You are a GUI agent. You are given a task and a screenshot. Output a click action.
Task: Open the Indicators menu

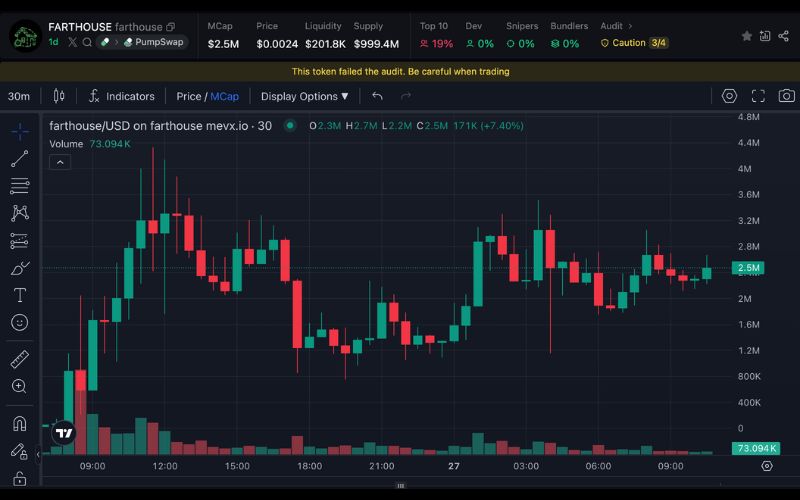[x=121, y=96]
